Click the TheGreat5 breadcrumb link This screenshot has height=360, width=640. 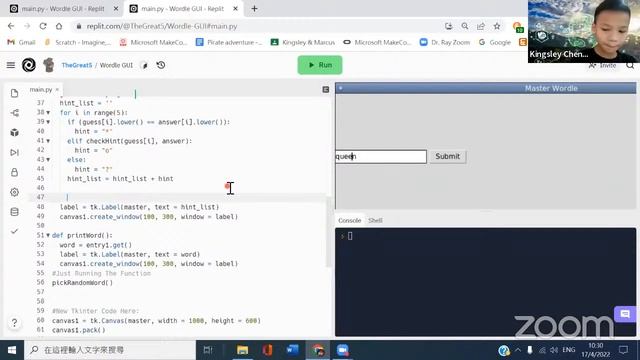pyautogui.click(x=77, y=65)
